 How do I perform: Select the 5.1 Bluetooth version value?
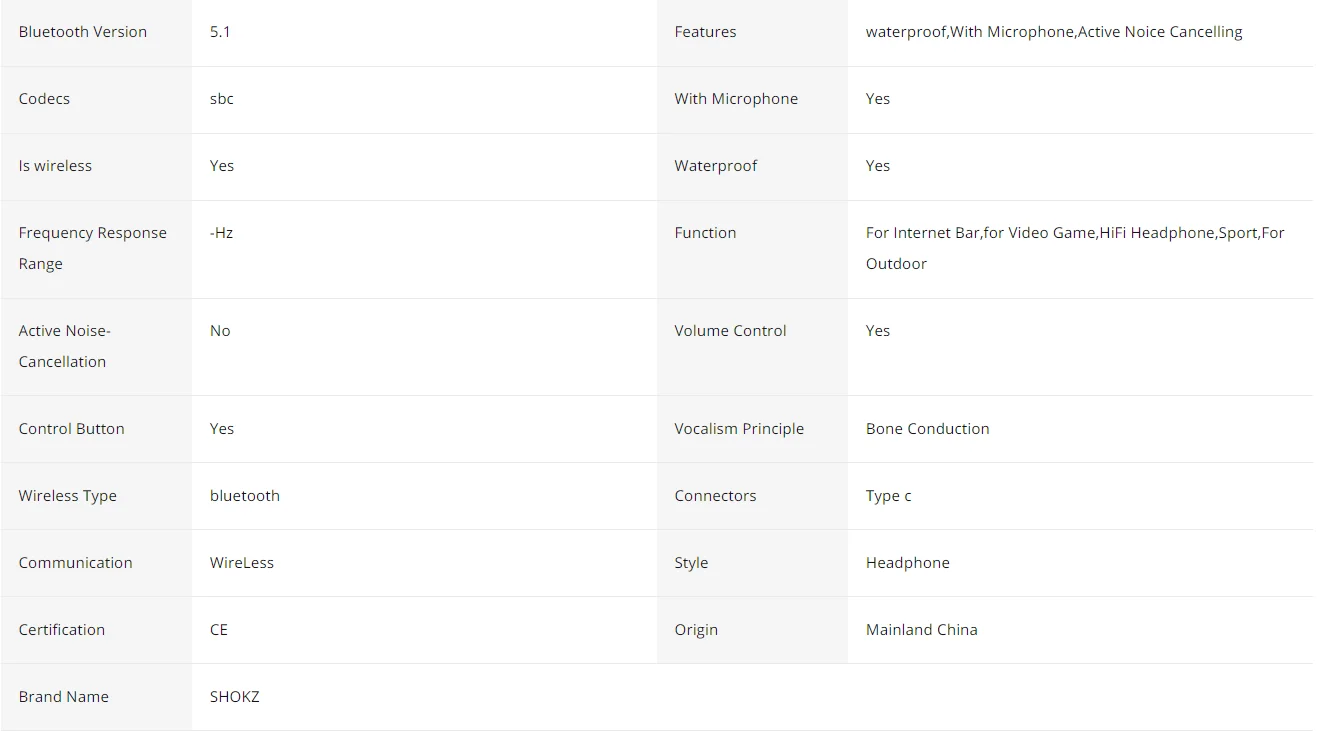(220, 32)
